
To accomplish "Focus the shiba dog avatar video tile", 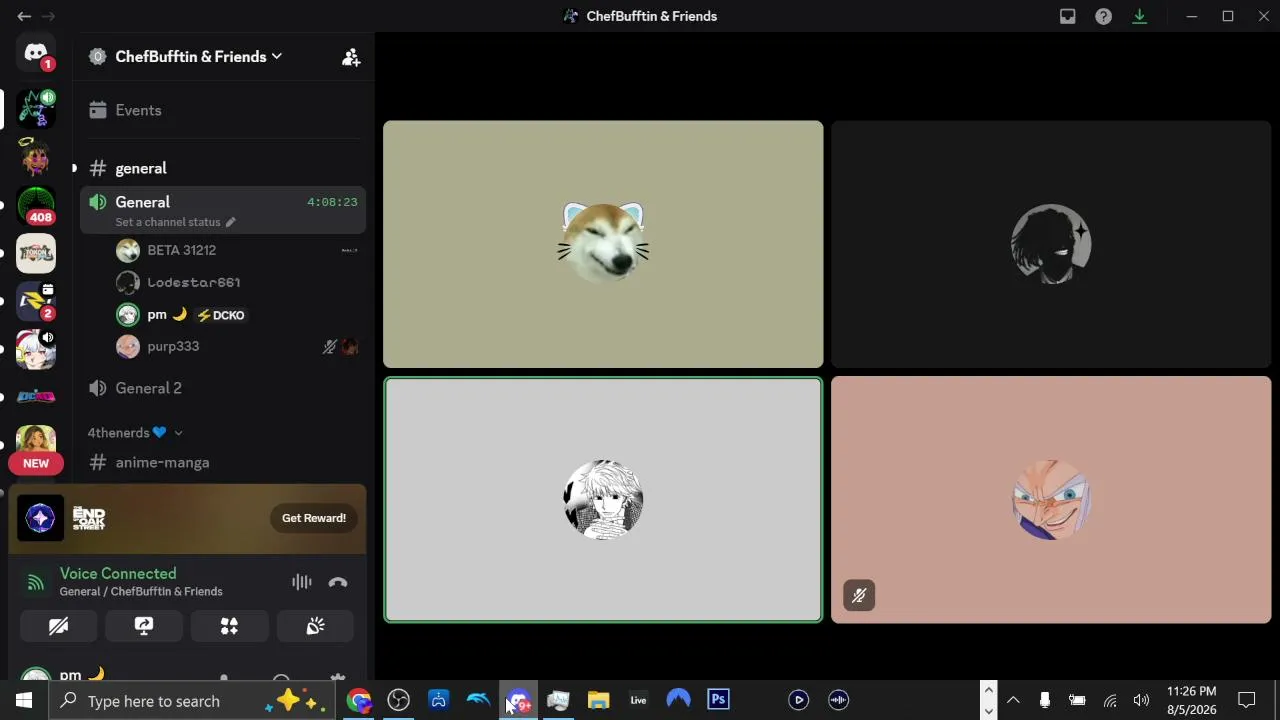I will coord(603,244).
